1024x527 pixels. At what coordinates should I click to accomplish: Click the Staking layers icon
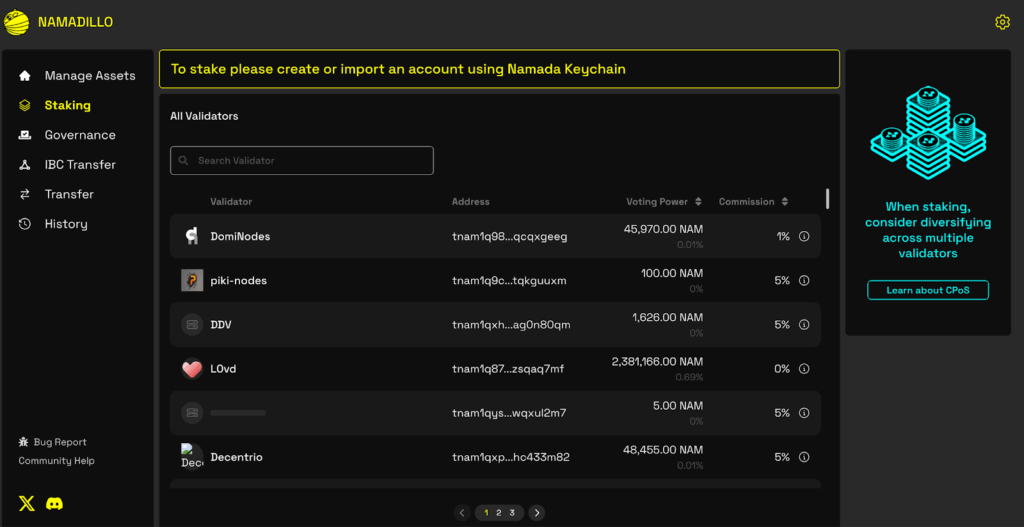[25, 105]
